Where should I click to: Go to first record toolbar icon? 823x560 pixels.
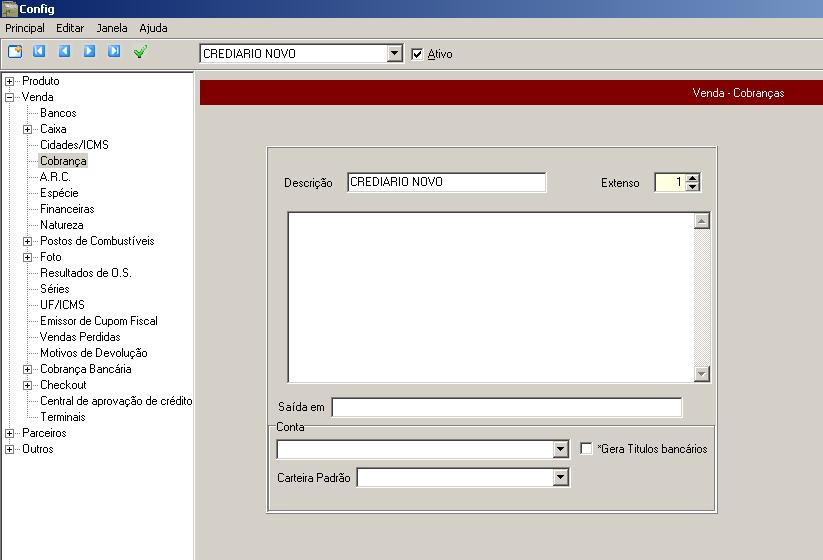click(x=39, y=51)
